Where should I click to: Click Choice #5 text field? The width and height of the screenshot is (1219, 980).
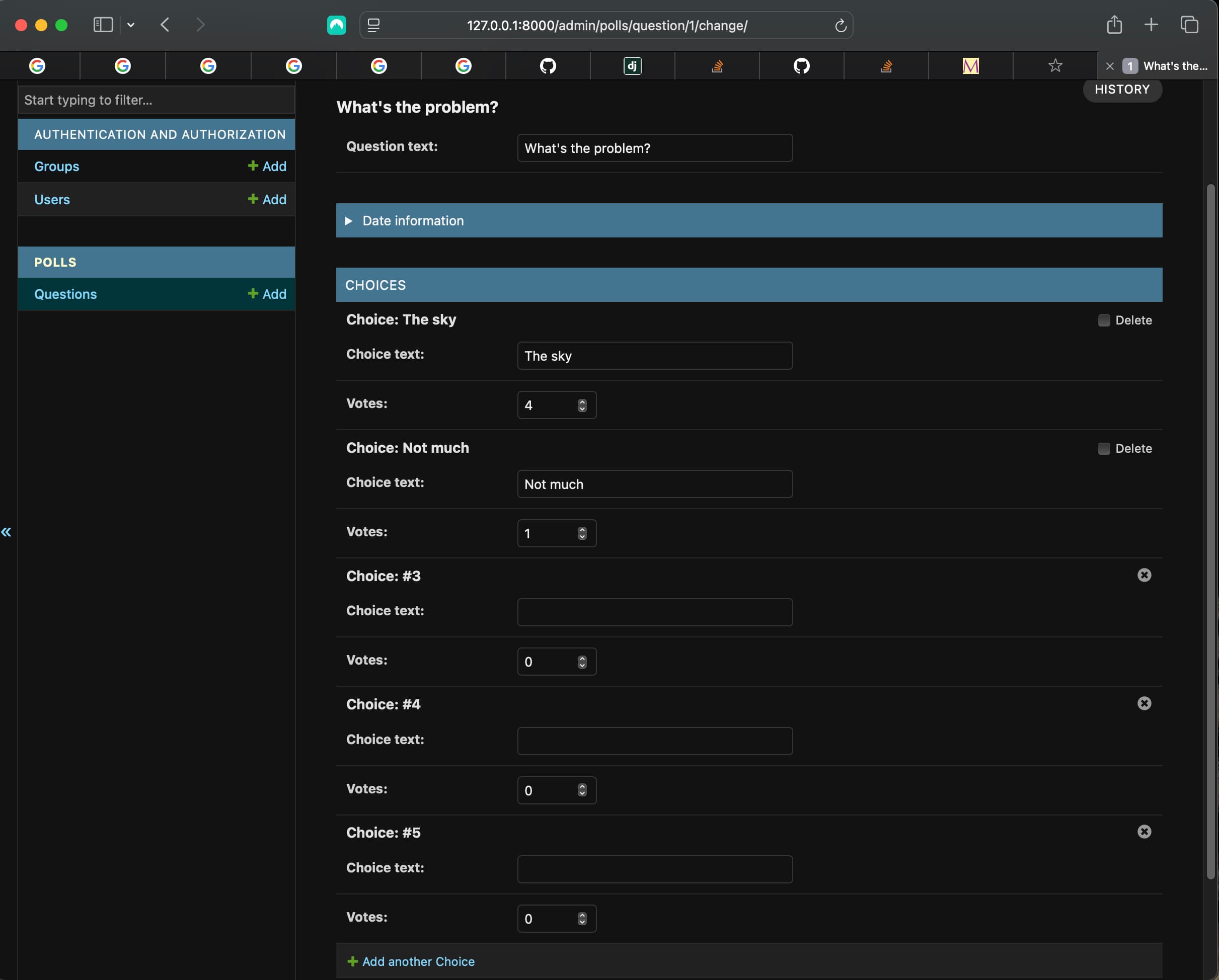click(x=655, y=869)
